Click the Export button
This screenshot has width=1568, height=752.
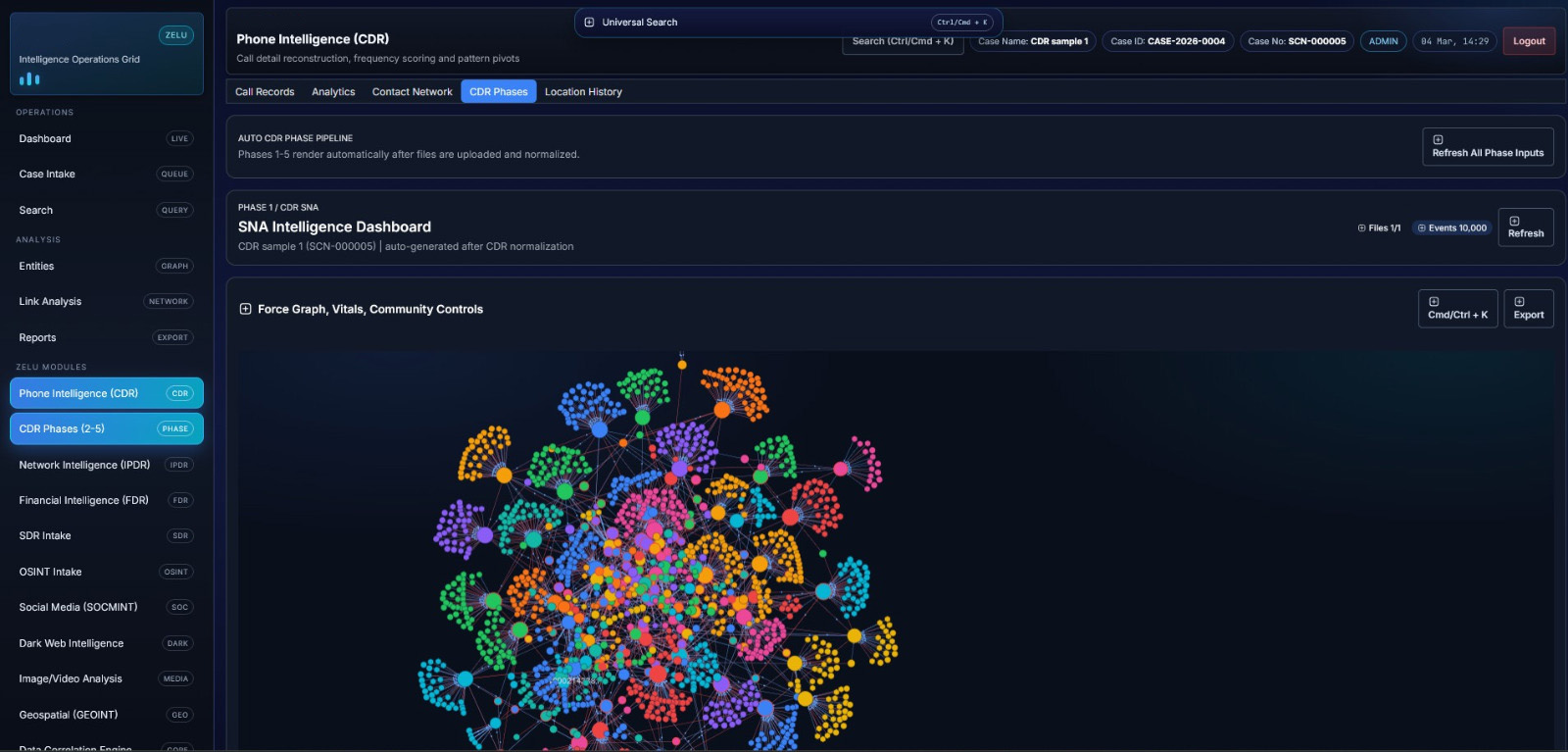click(x=1529, y=309)
